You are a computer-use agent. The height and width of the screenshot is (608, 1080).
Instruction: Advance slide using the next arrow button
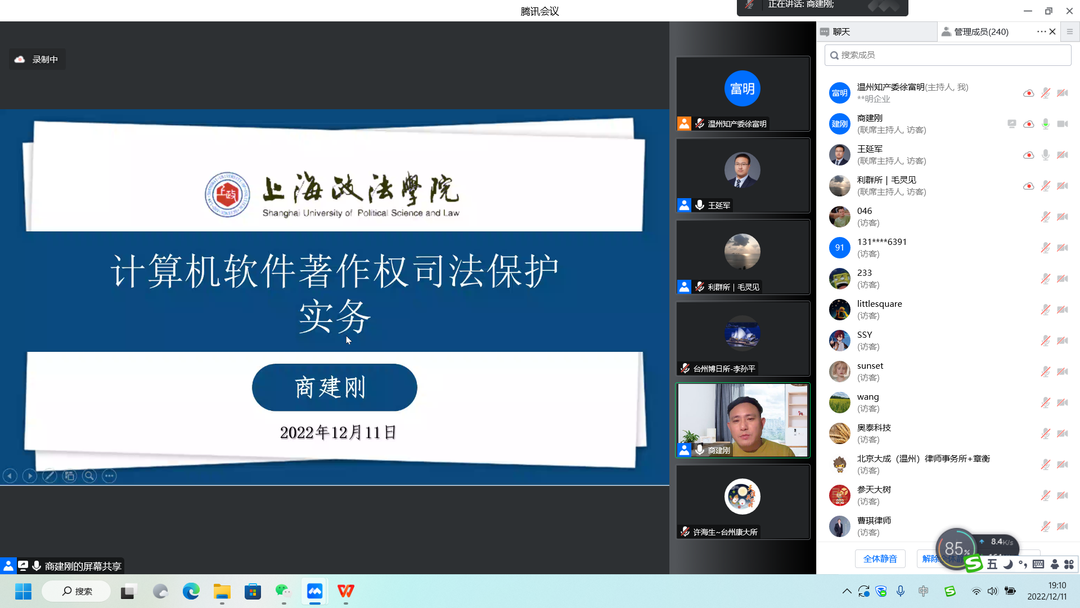(30, 476)
